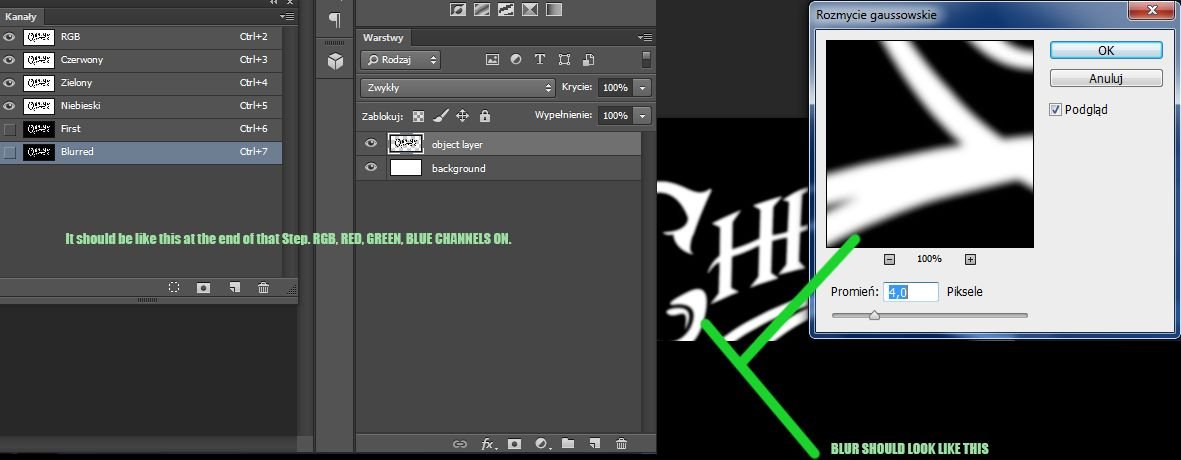Filter layers by adjustment layer icon
Screen dimensions: 1181x460
516,59
